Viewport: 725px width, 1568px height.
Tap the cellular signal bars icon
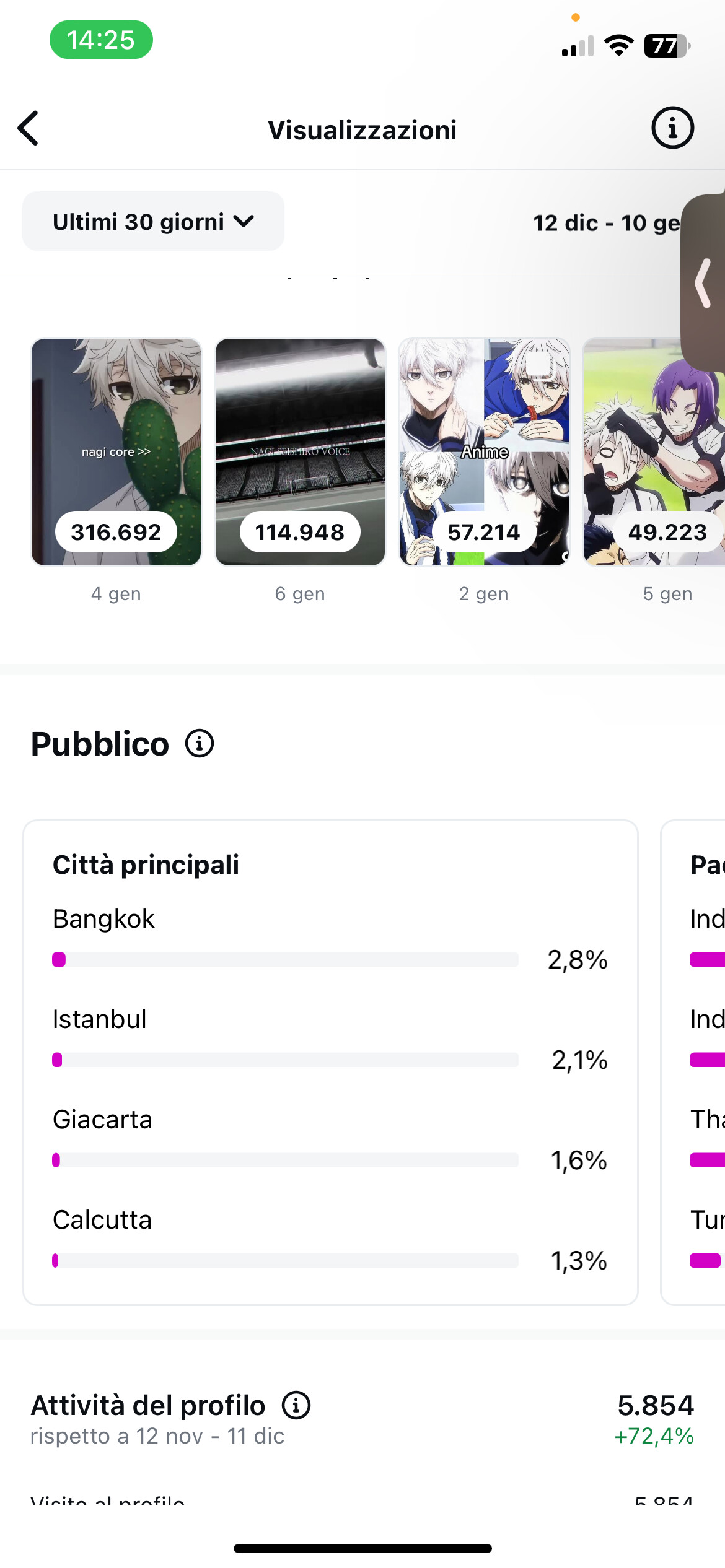click(578, 46)
